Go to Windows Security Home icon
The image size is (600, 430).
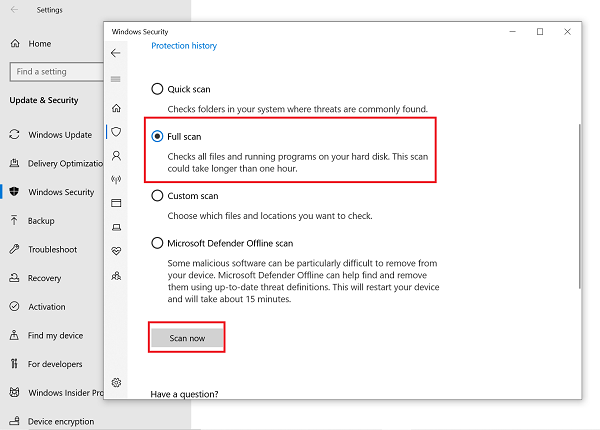tap(116, 108)
